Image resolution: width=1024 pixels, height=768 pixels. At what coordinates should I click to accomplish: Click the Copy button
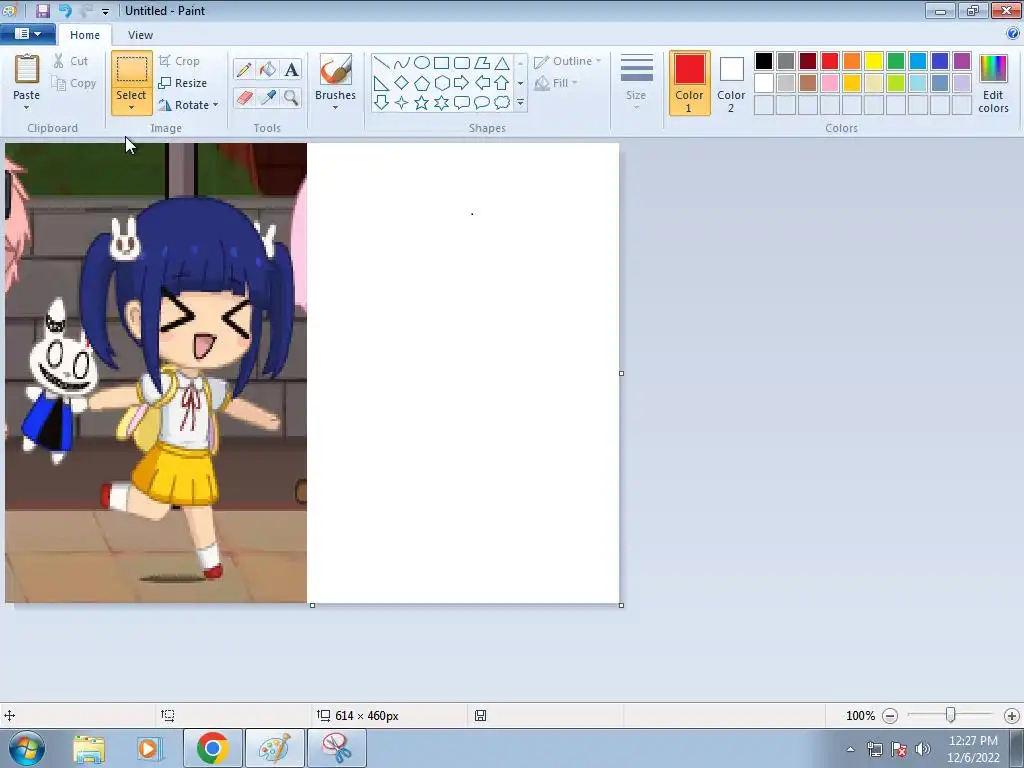coord(74,83)
